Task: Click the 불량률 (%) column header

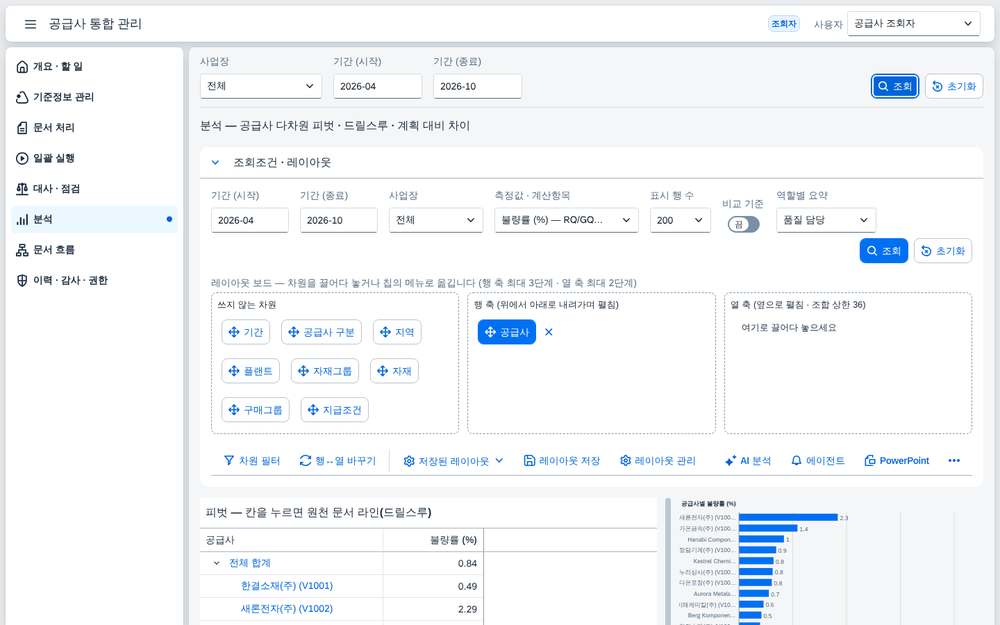Action: [x=433, y=540]
